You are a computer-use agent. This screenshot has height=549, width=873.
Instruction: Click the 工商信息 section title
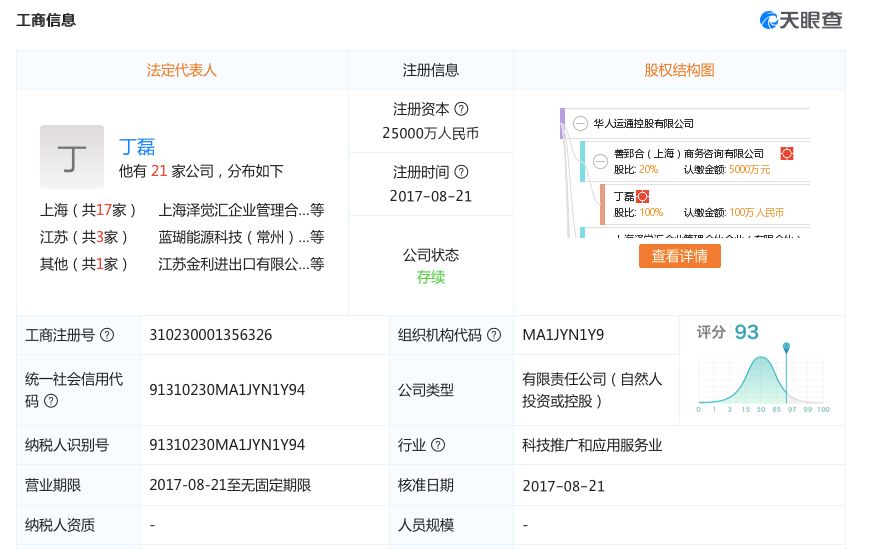[x=46, y=21]
